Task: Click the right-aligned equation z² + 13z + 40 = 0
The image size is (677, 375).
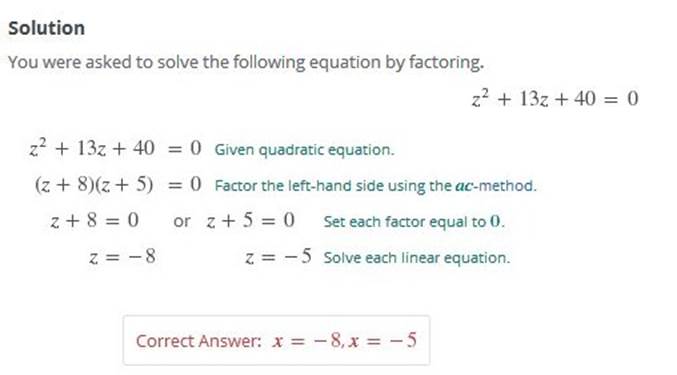Action: tap(555, 98)
